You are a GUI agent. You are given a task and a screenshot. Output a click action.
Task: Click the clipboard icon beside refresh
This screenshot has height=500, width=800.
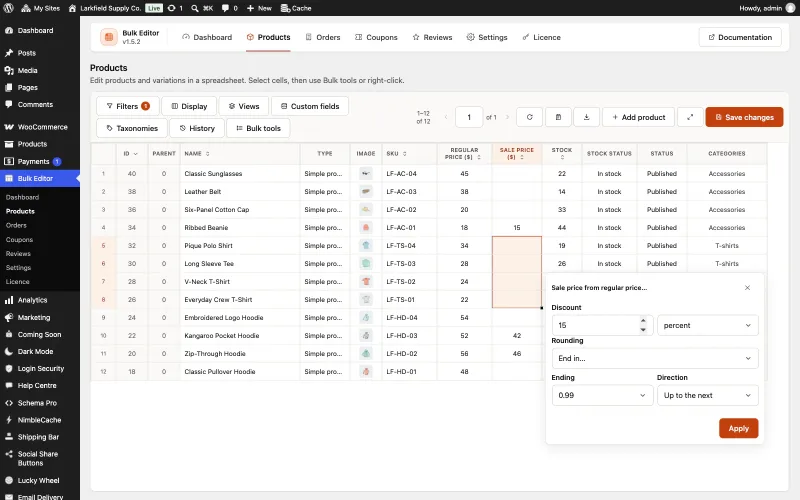point(558,117)
